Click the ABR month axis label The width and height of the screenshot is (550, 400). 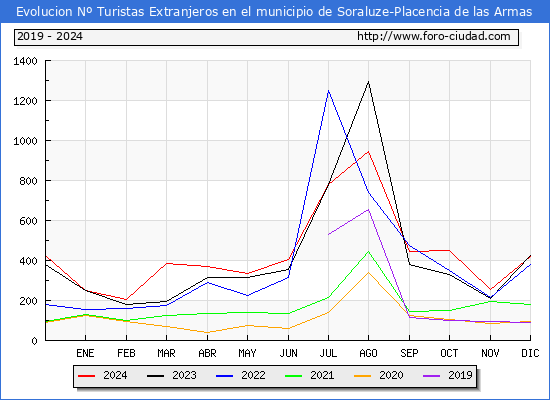[207, 353]
